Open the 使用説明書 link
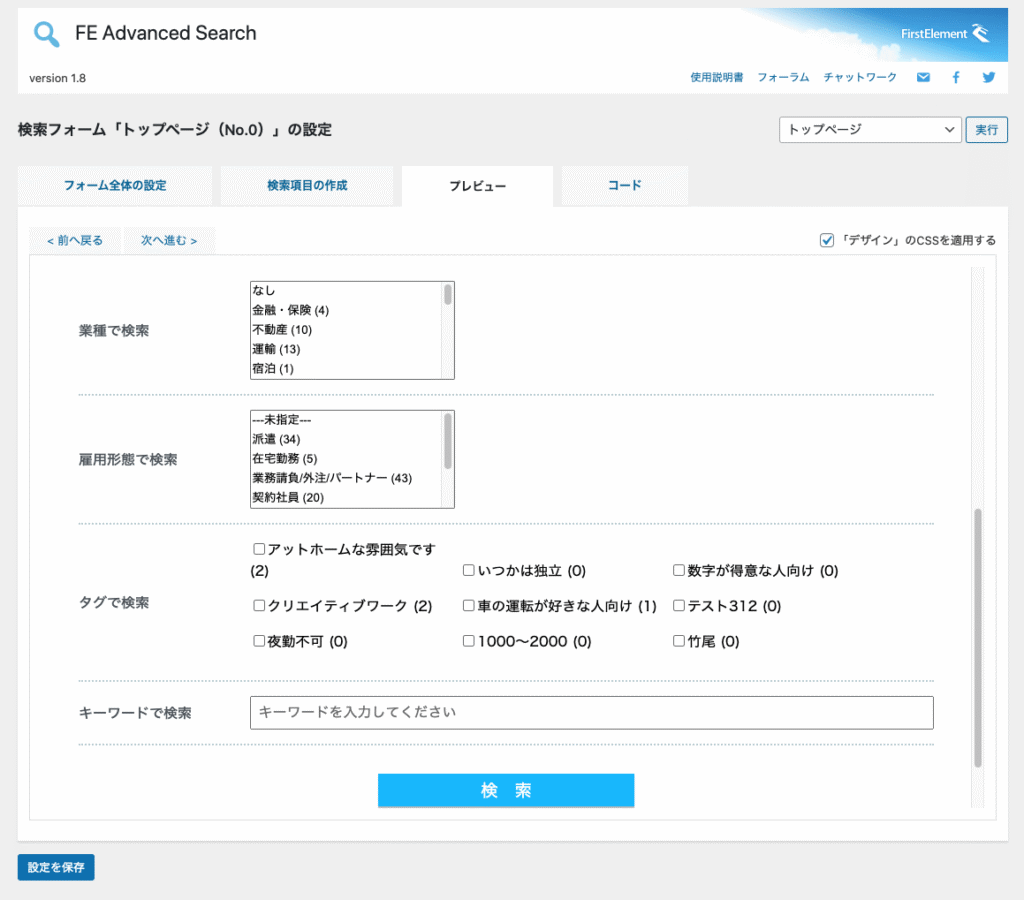Viewport: 1024px width, 900px height. [716, 77]
